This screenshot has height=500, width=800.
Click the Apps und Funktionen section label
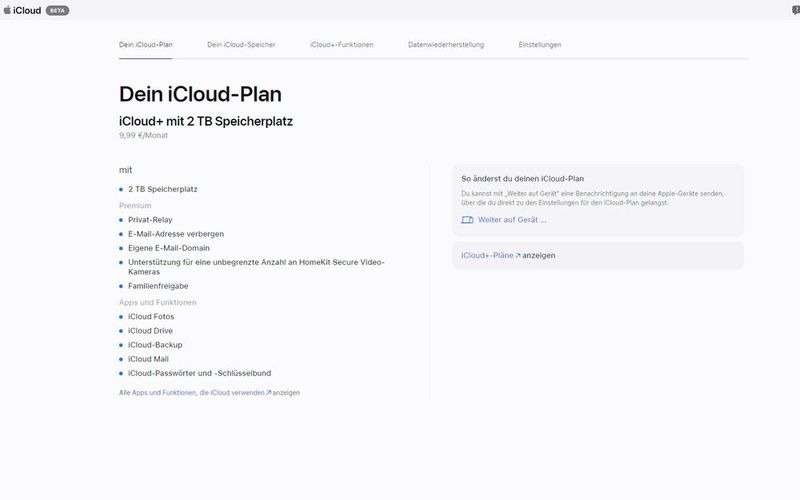pos(158,303)
